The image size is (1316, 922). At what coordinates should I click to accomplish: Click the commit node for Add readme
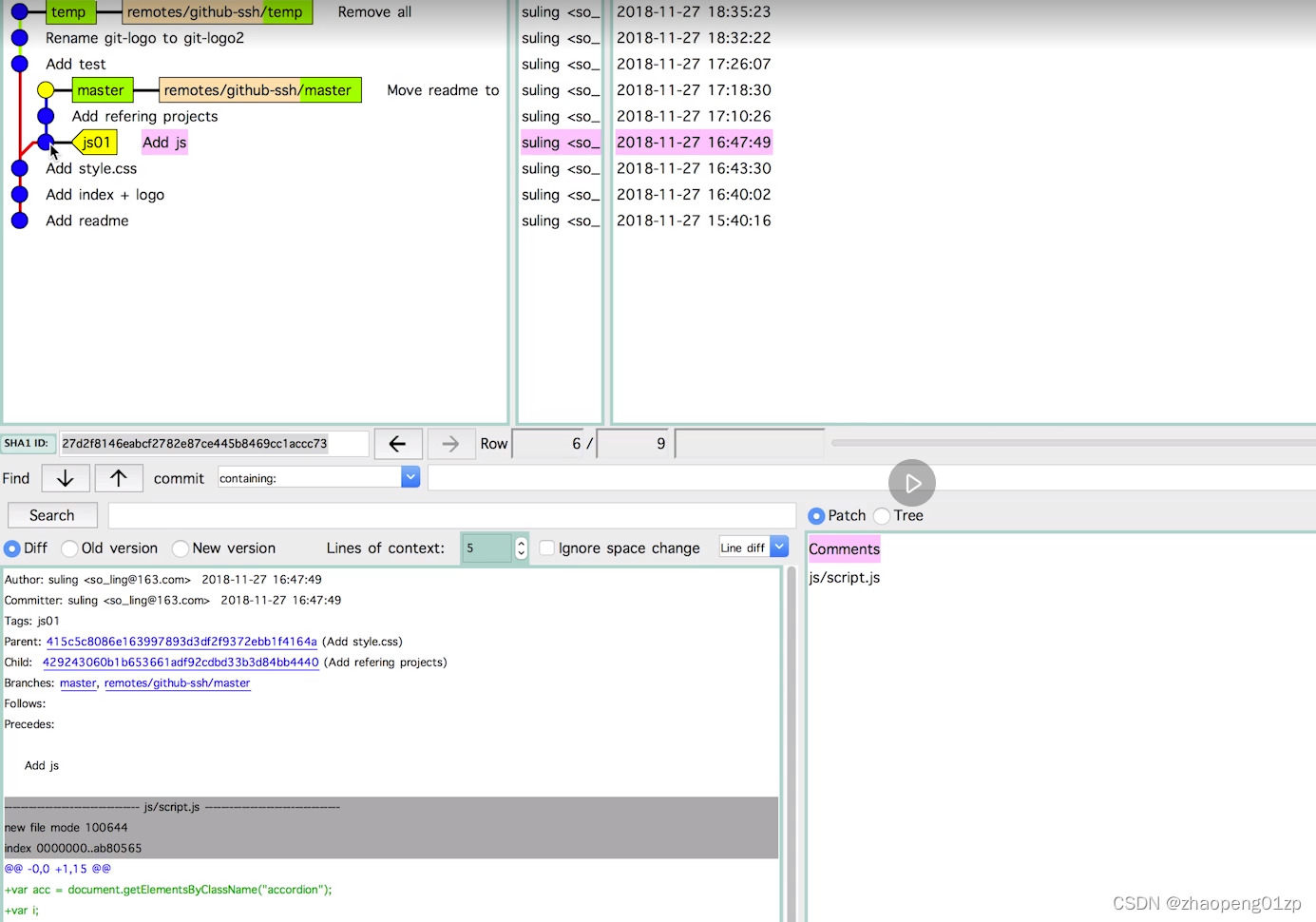[x=19, y=221]
